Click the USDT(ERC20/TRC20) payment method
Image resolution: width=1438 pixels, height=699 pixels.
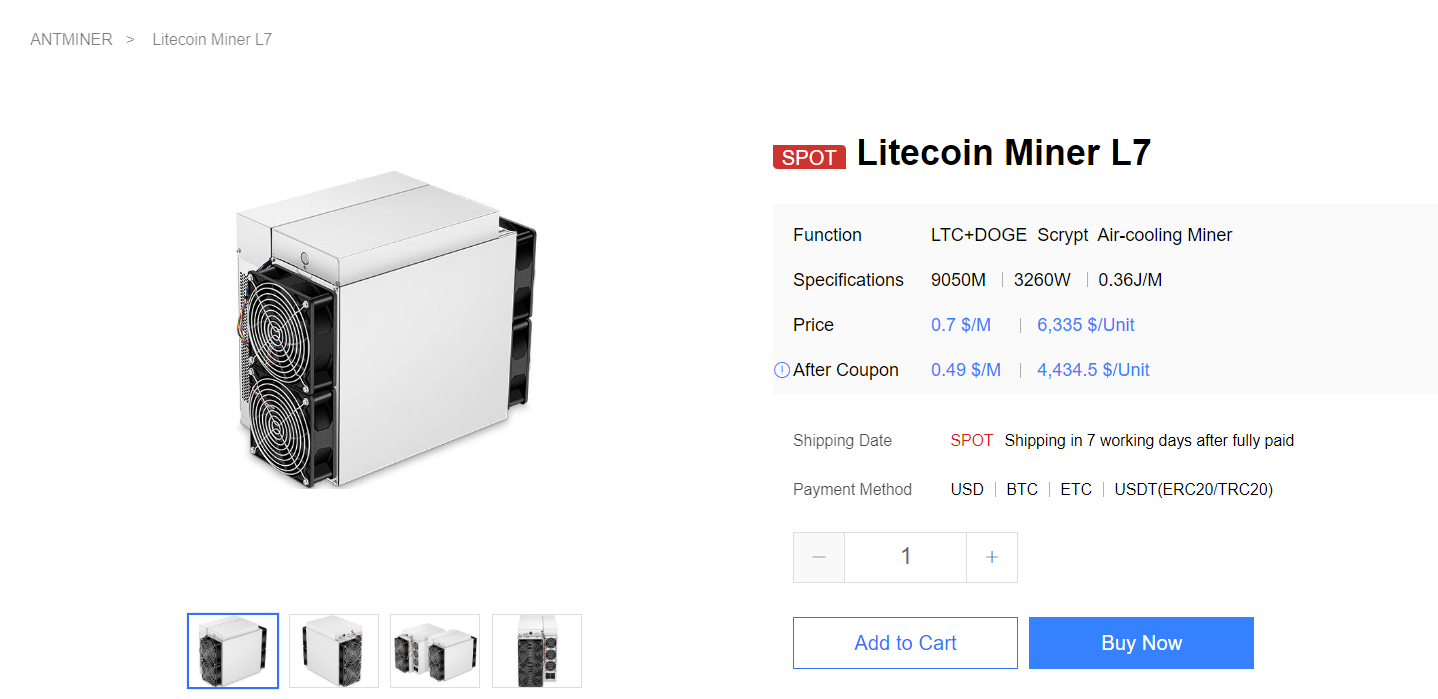pos(1193,490)
